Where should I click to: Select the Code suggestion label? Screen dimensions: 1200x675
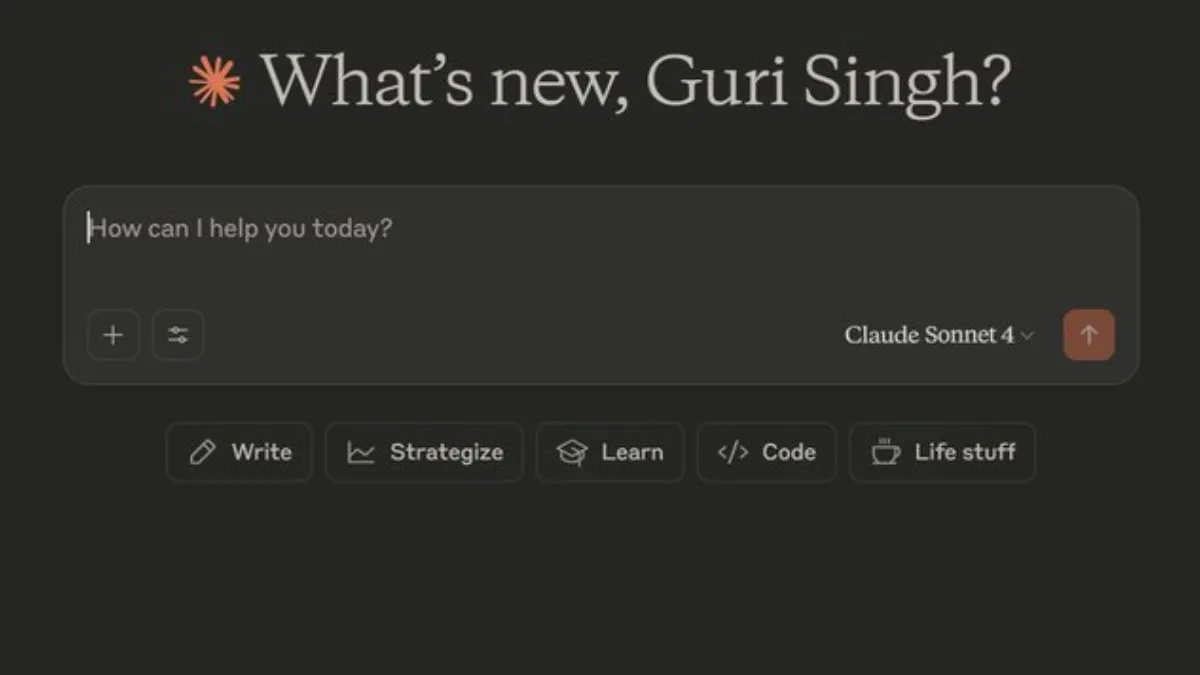[x=788, y=452]
